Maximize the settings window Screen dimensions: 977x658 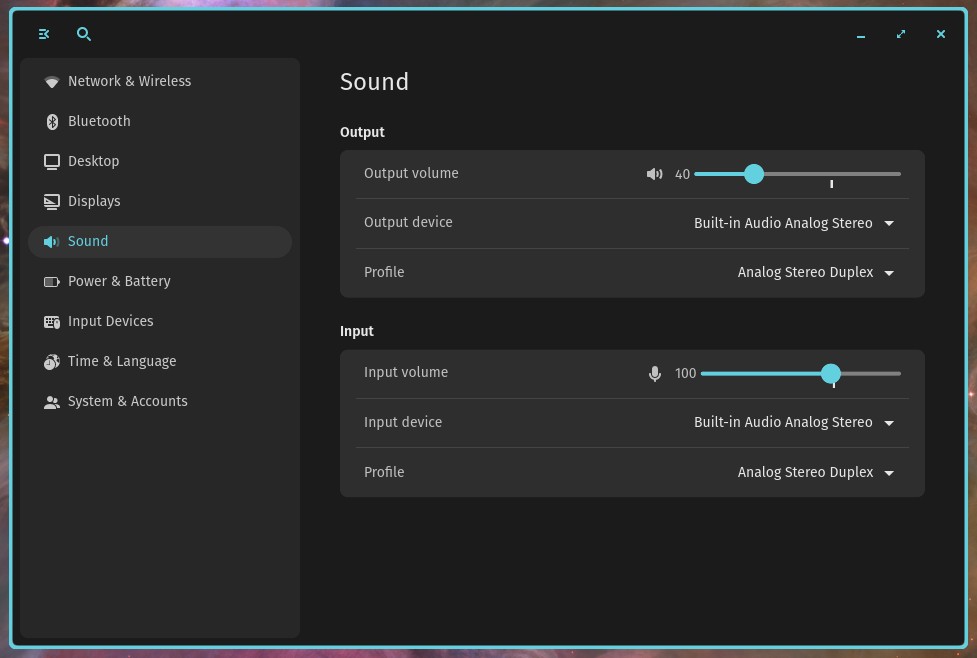pos(901,34)
